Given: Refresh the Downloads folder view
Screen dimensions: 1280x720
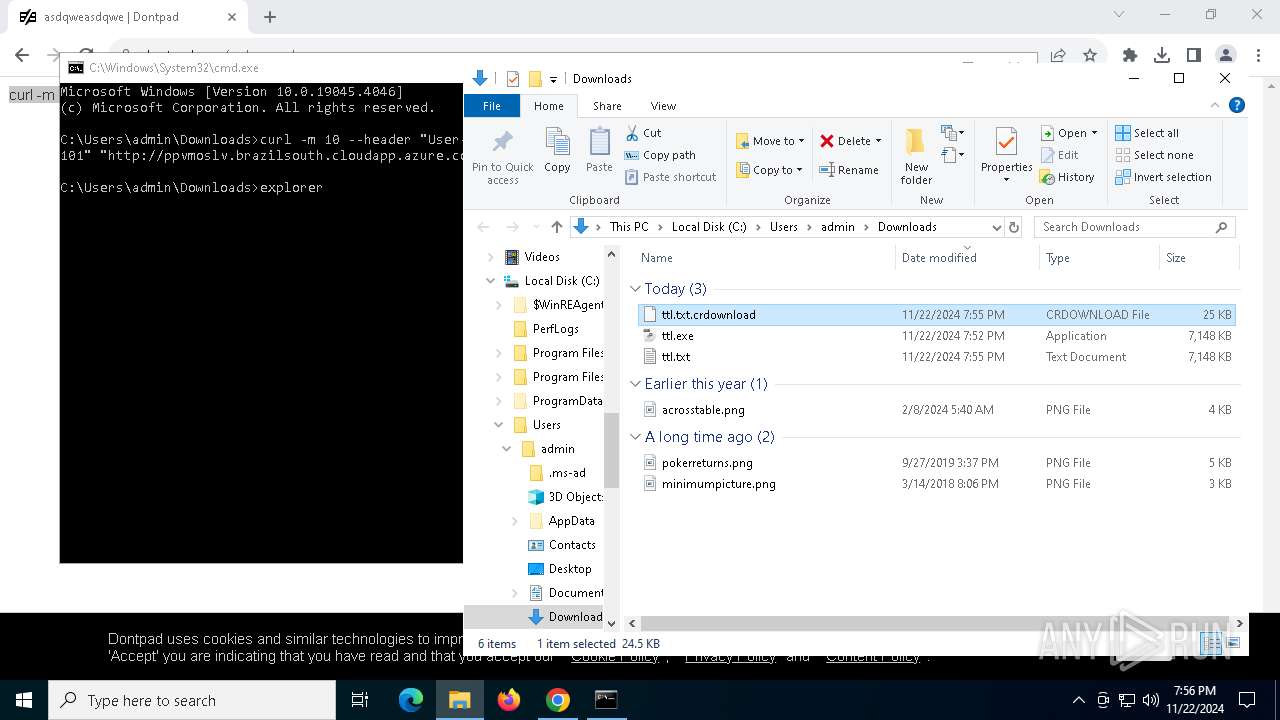Looking at the screenshot, I should click(x=1014, y=227).
